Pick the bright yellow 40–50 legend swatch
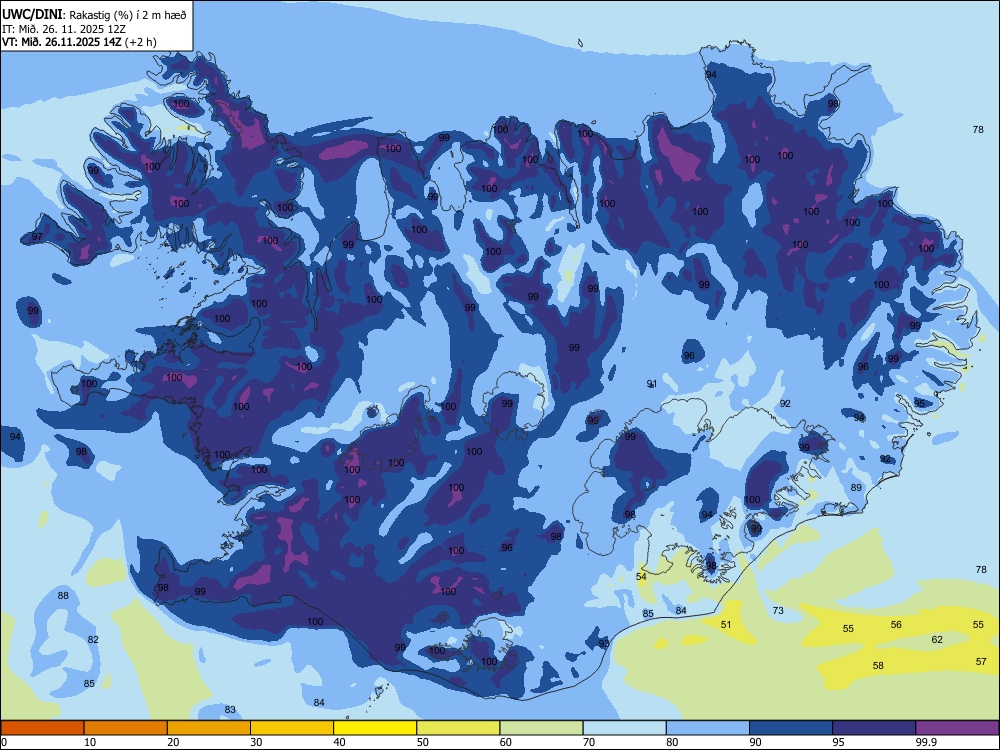This screenshot has height=750, width=1000. click(375, 728)
